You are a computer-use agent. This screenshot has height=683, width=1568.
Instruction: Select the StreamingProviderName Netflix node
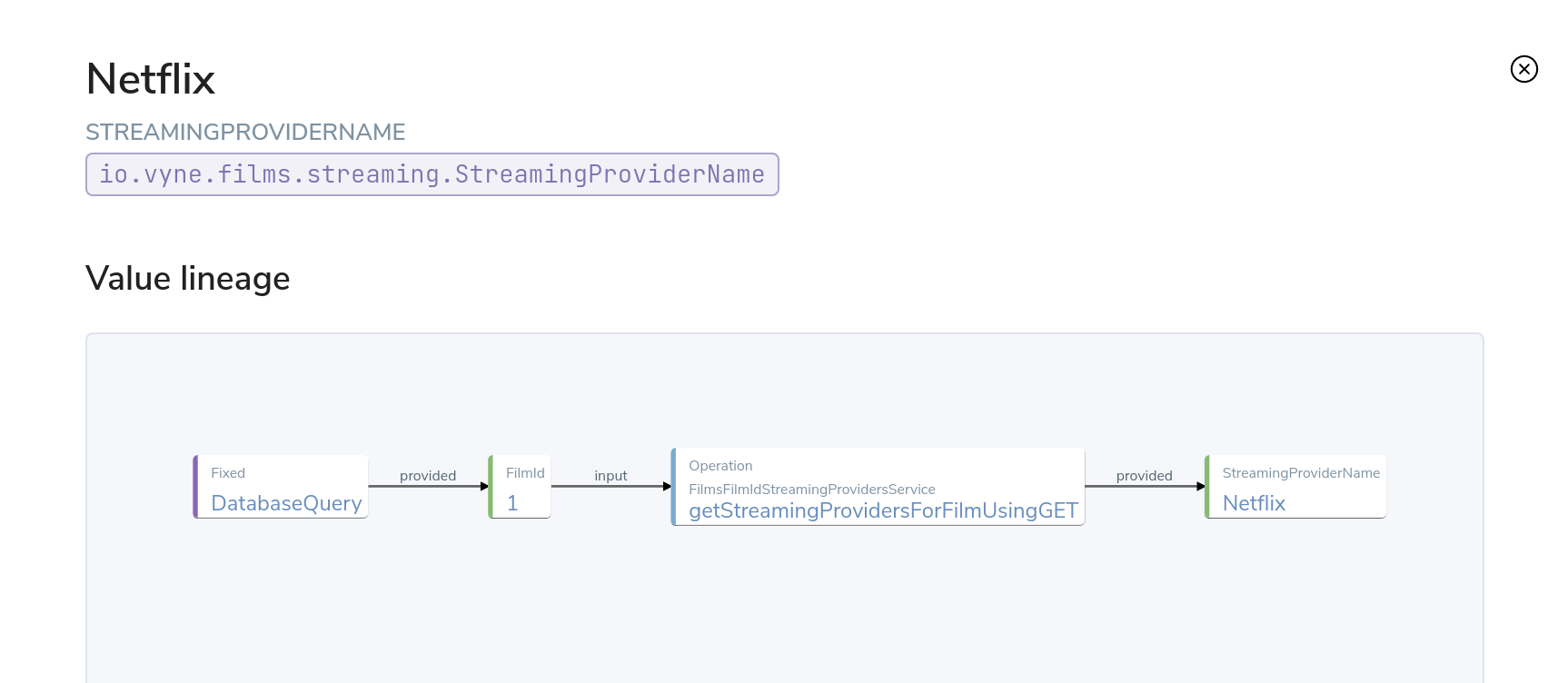click(x=1295, y=487)
